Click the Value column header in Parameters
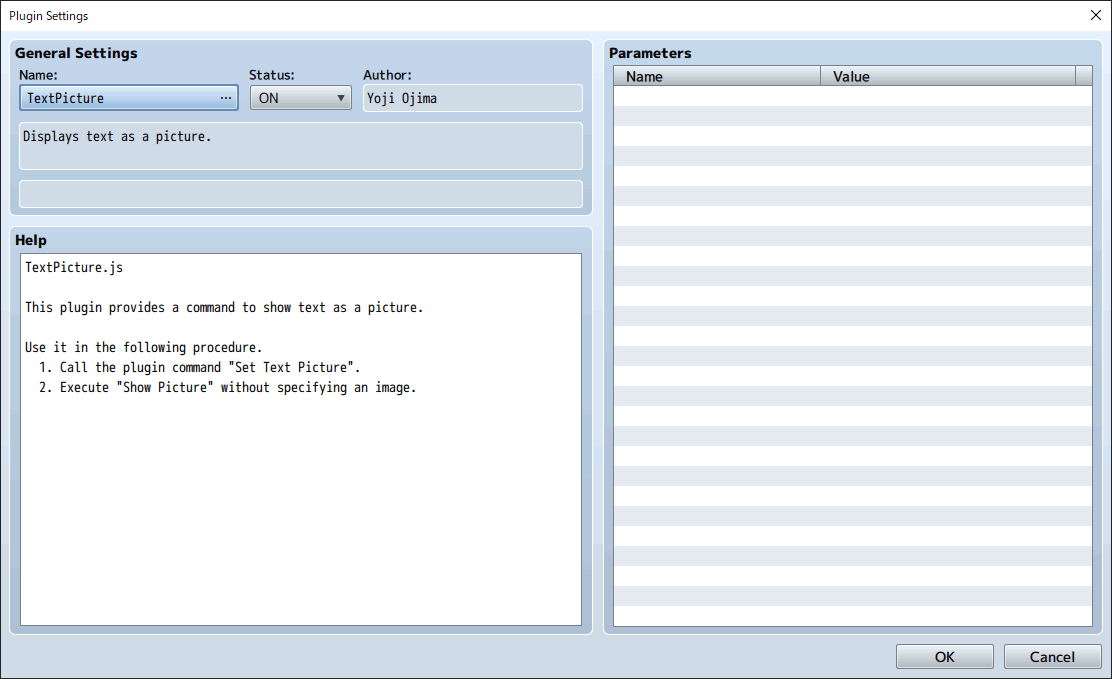The image size is (1112, 679). click(947, 76)
